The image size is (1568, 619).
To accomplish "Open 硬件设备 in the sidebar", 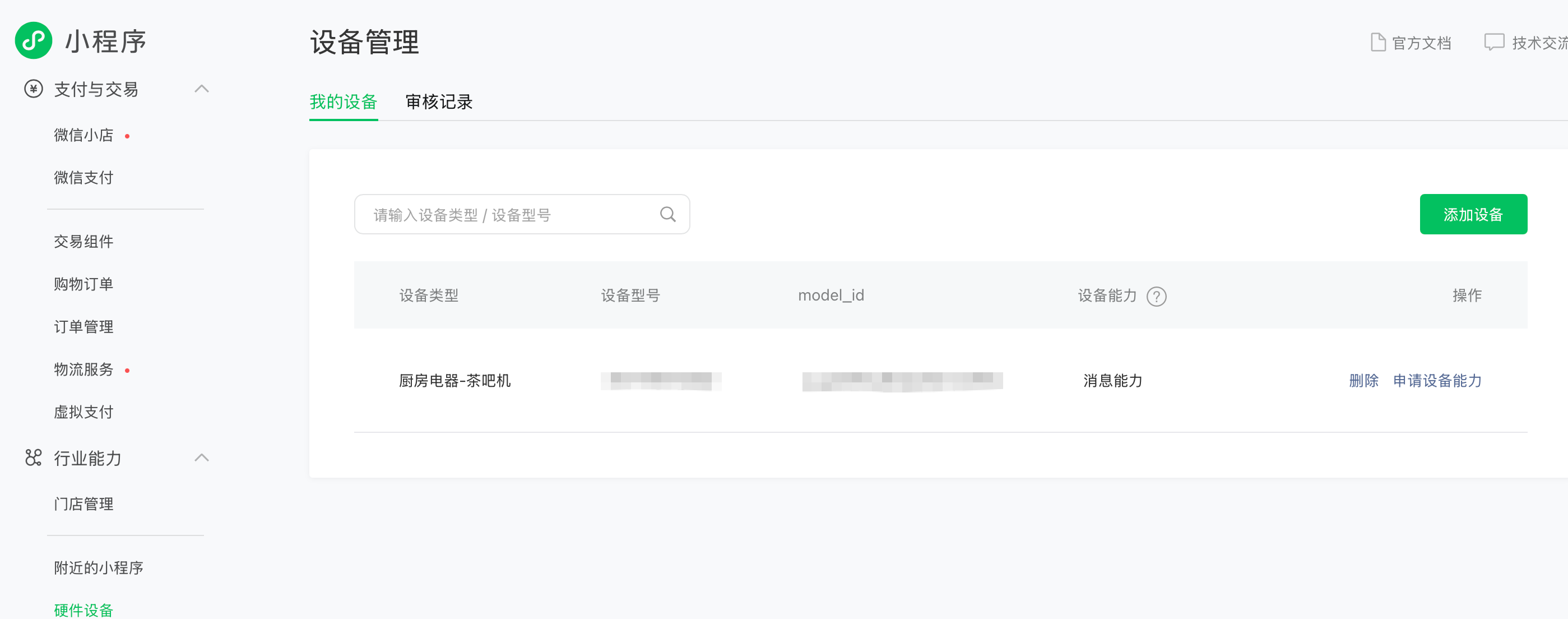I will (83, 609).
